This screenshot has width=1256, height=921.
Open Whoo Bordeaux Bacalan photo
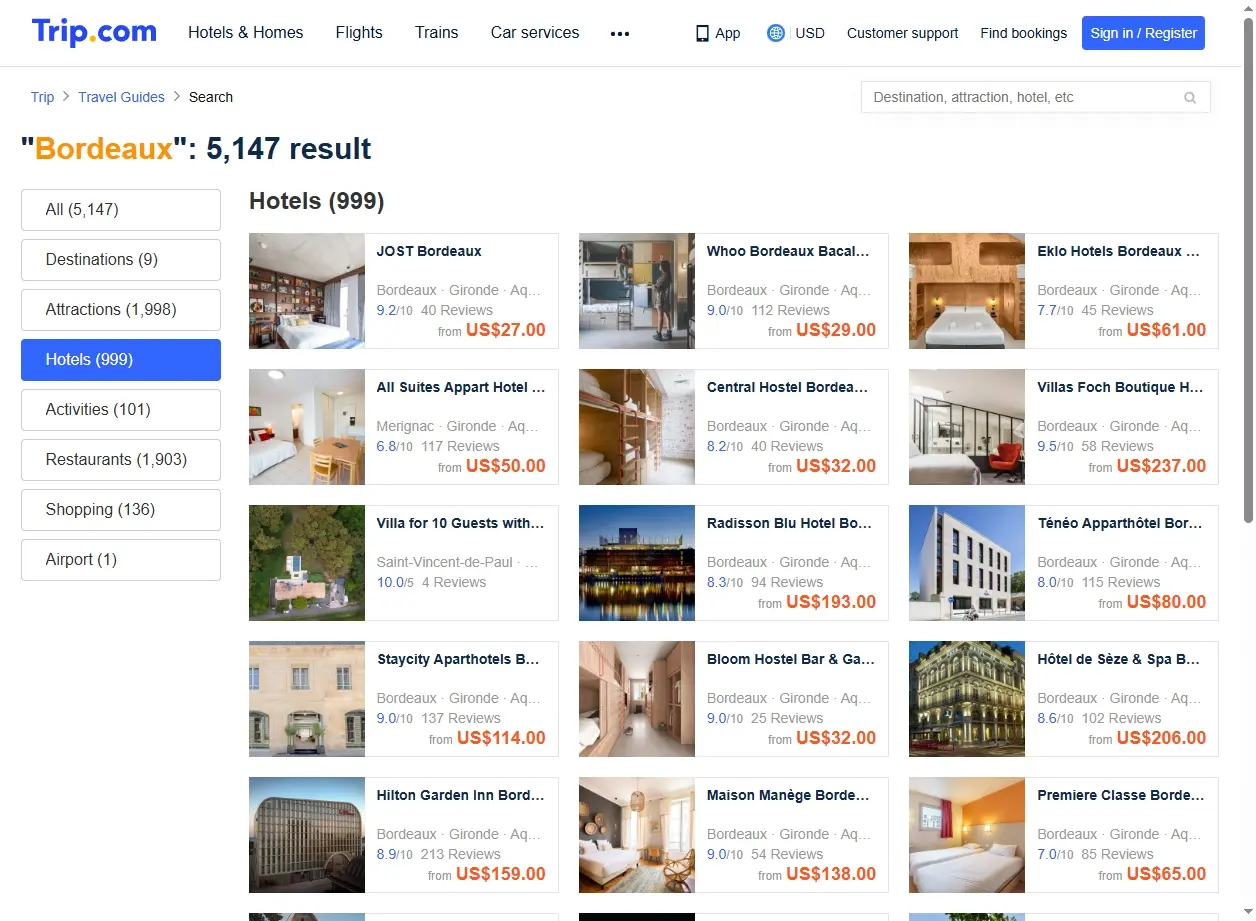(637, 291)
